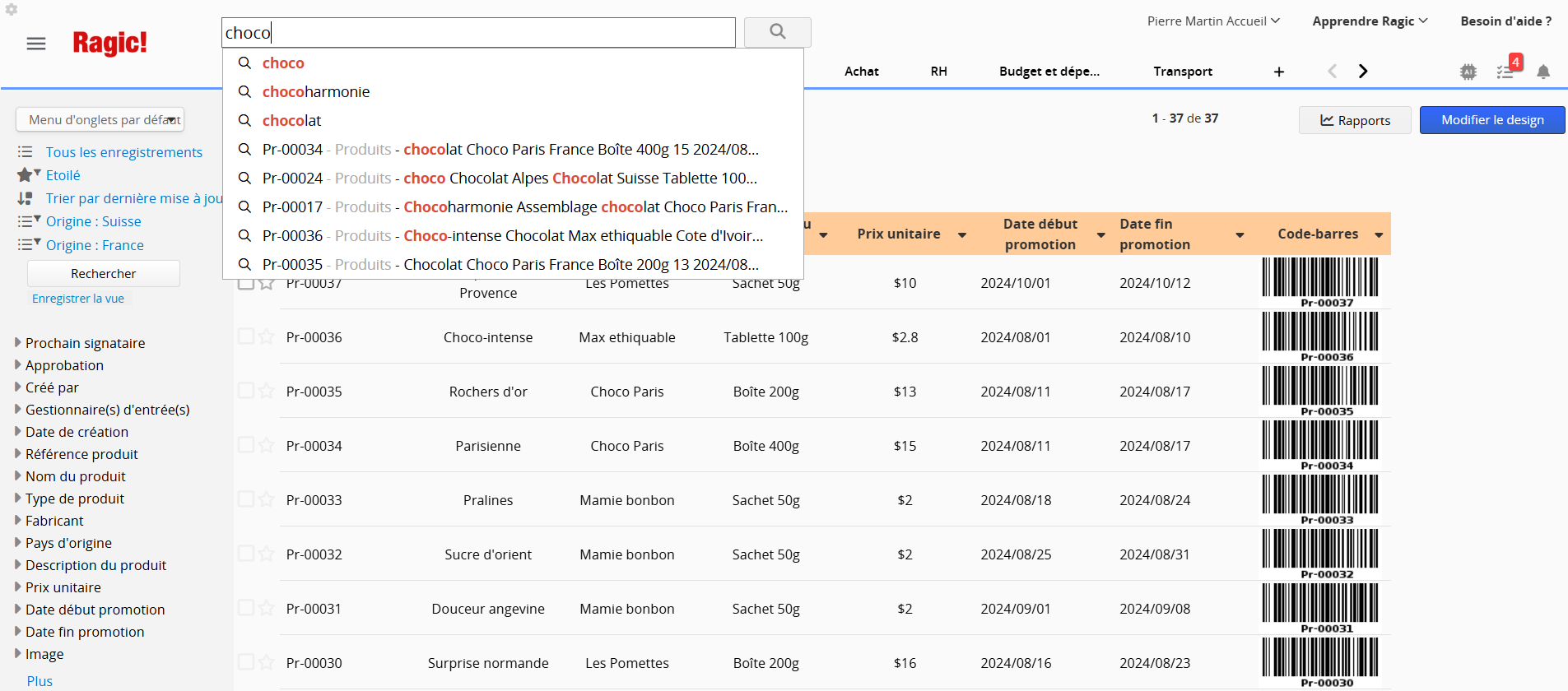Star the Pr-00036 record
The width and height of the screenshot is (1568, 691).
point(267,337)
